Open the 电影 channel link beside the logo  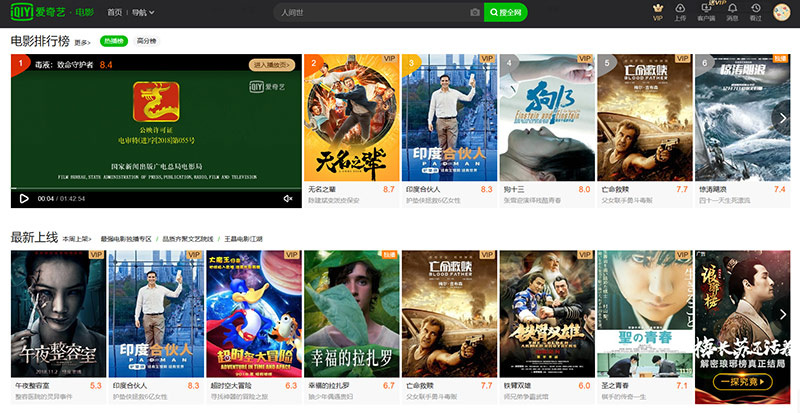[x=85, y=12]
